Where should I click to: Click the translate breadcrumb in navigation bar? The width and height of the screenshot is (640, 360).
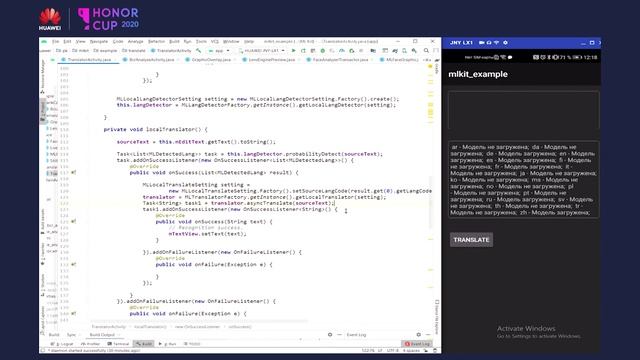tap(134, 51)
